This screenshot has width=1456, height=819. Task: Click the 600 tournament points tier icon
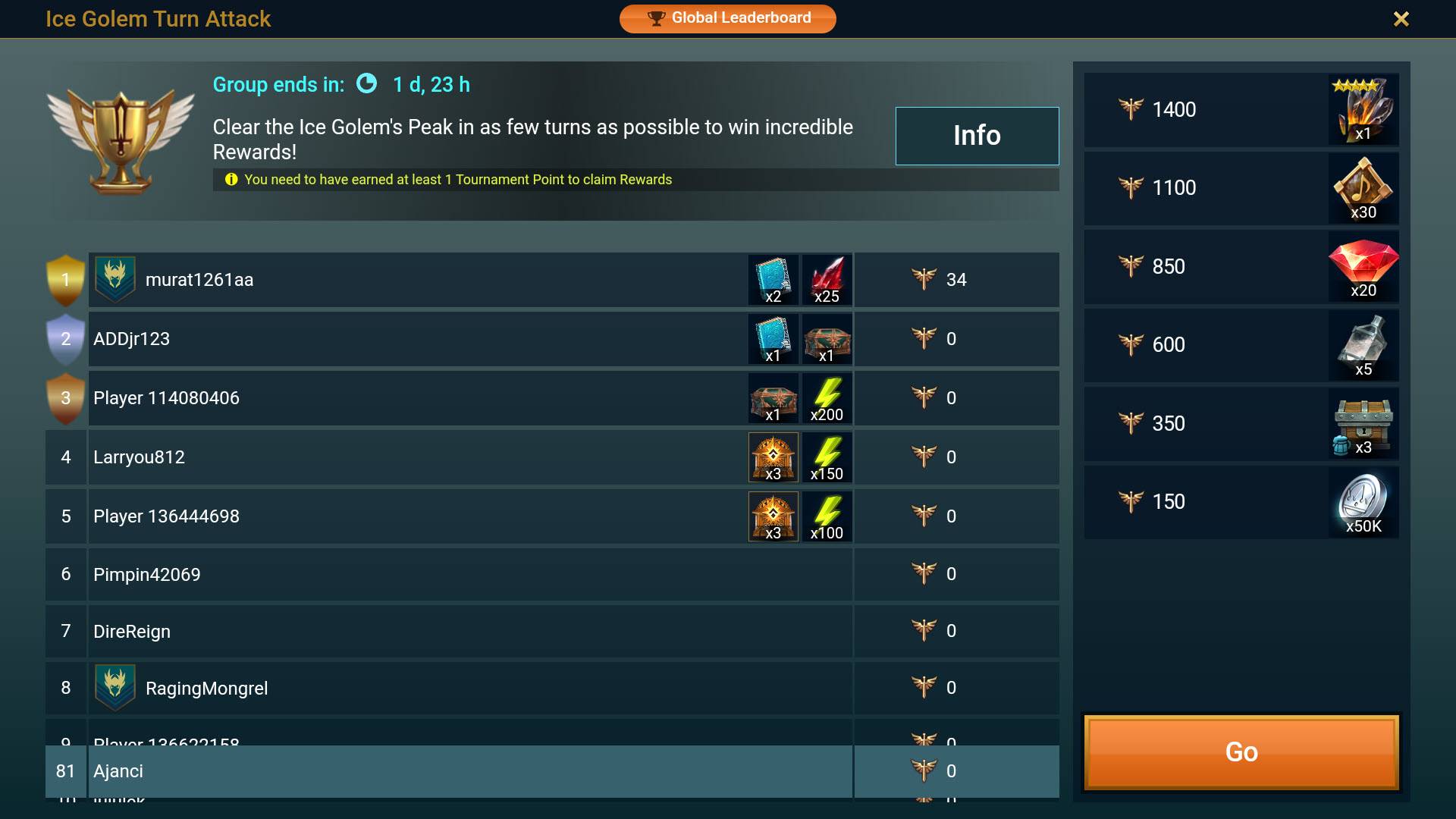click(x=1131, y=344)
